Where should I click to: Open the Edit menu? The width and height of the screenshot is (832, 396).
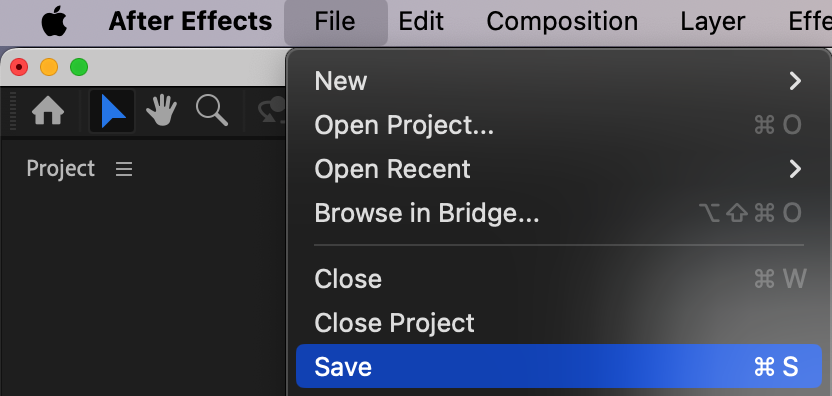point(421,22)
